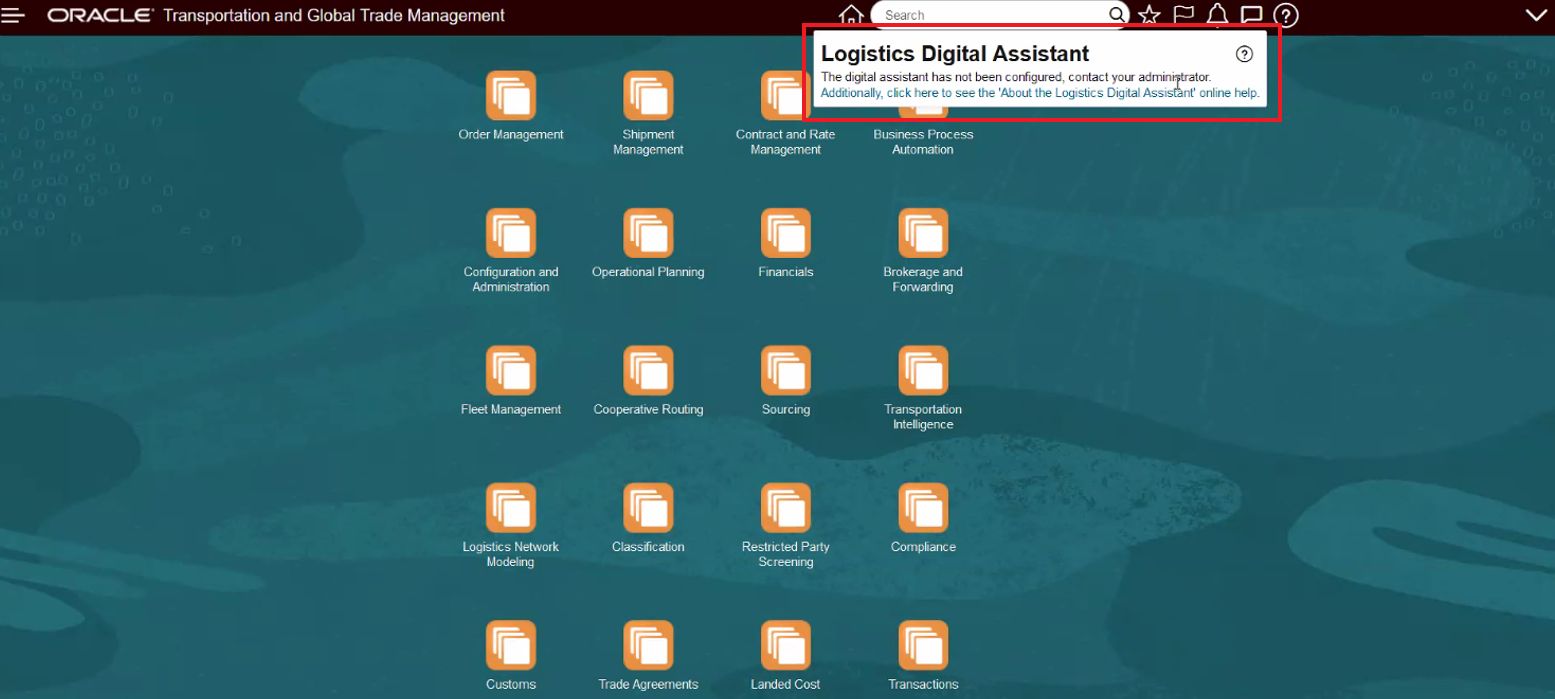Open the Customs folder icon

pos(511,645)
